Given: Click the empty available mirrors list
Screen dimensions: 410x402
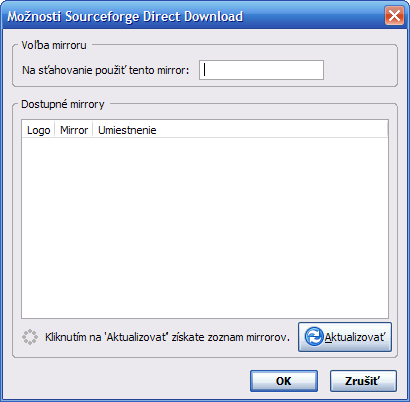Looking at the screenshot, I should [205, 228].
